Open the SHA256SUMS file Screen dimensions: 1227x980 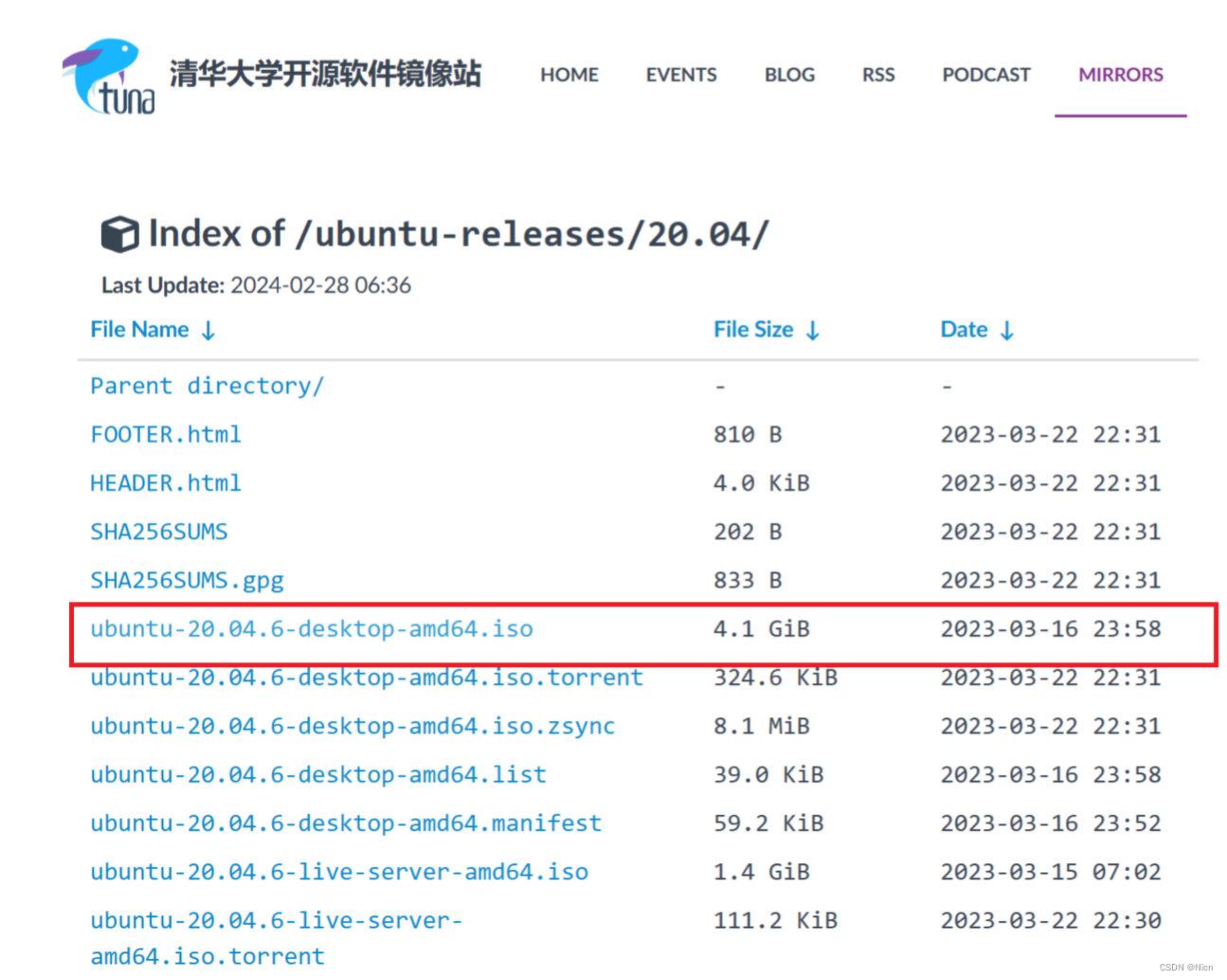[x=158, y=532]
